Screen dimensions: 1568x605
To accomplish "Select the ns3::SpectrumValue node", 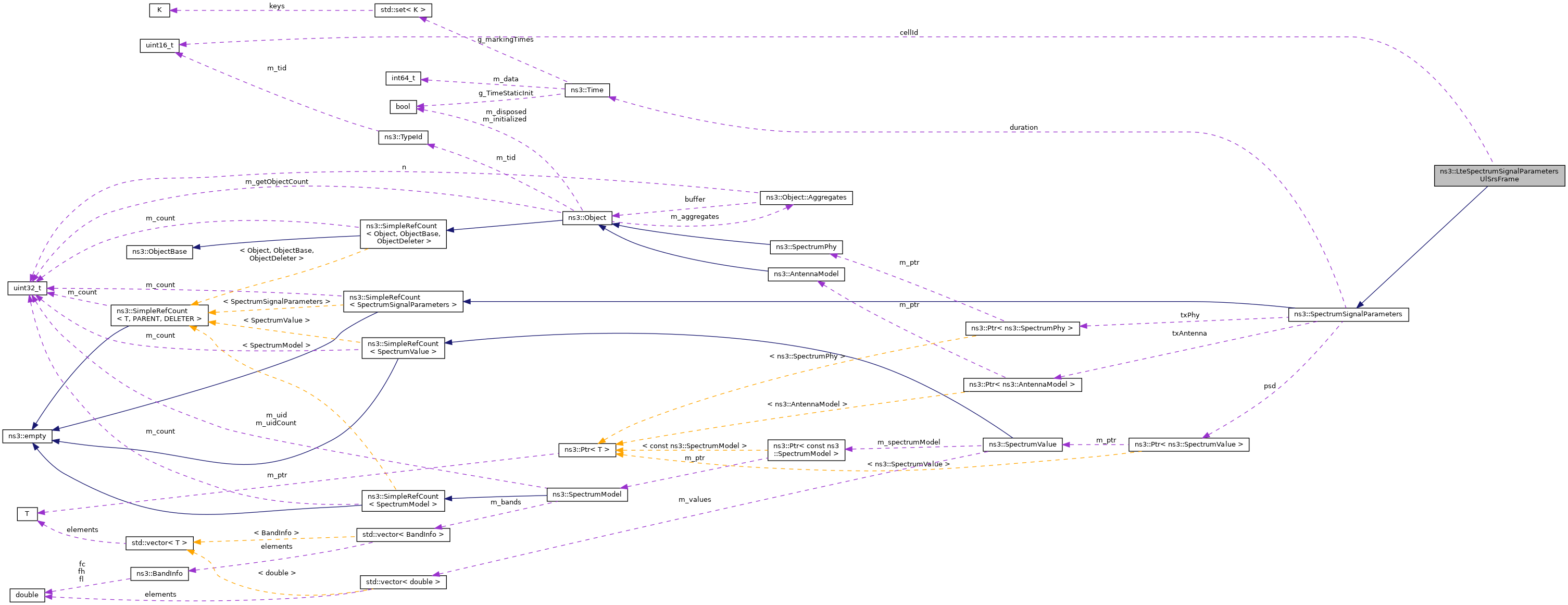I will [x=1023, y=445].
